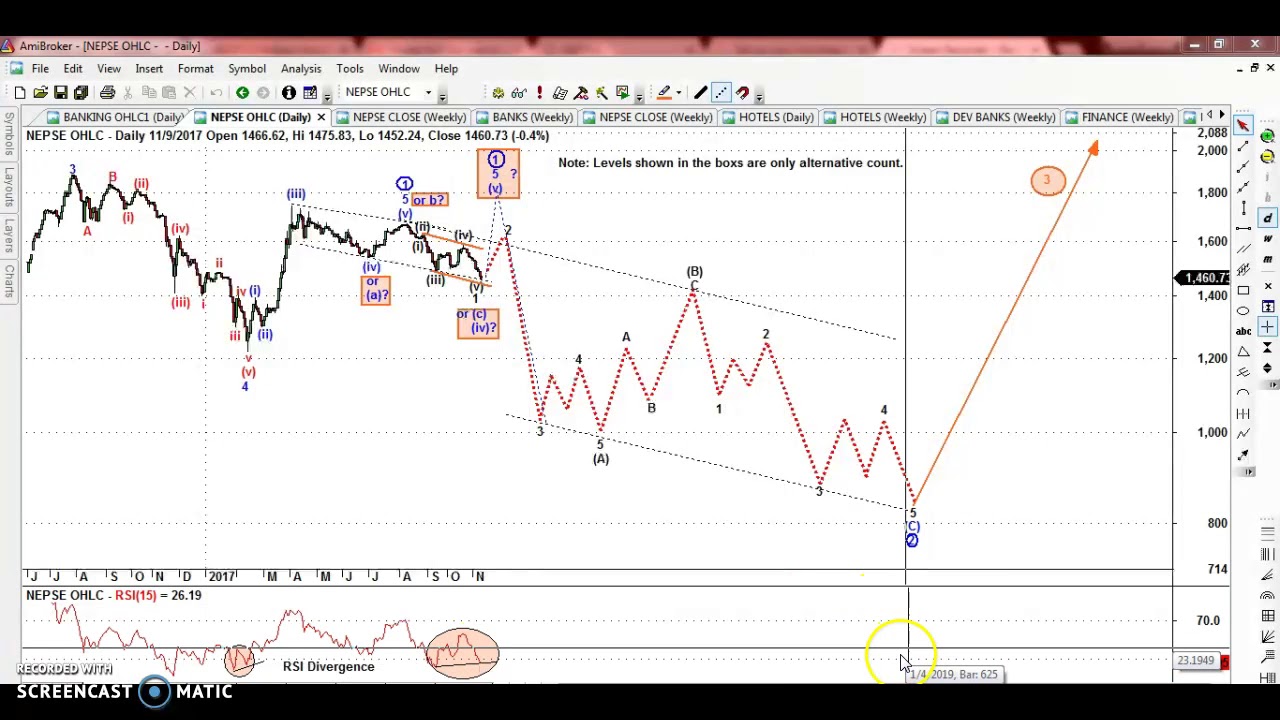Click the red exclamation scan icon
1280x720 pixels.
click(540, 92)
